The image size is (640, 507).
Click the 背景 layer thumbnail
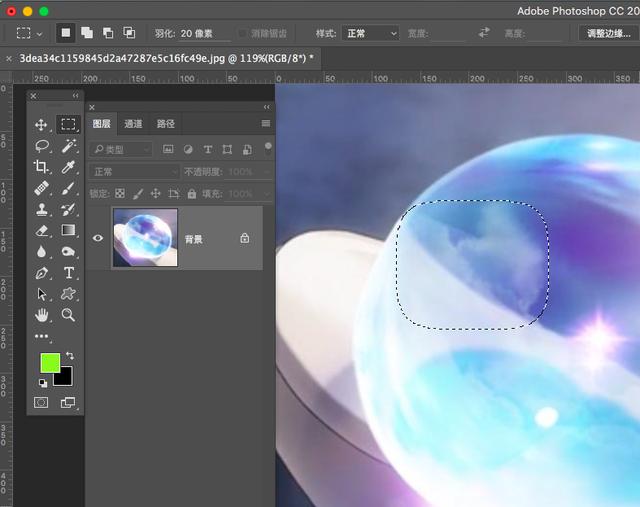pos(145,238)
